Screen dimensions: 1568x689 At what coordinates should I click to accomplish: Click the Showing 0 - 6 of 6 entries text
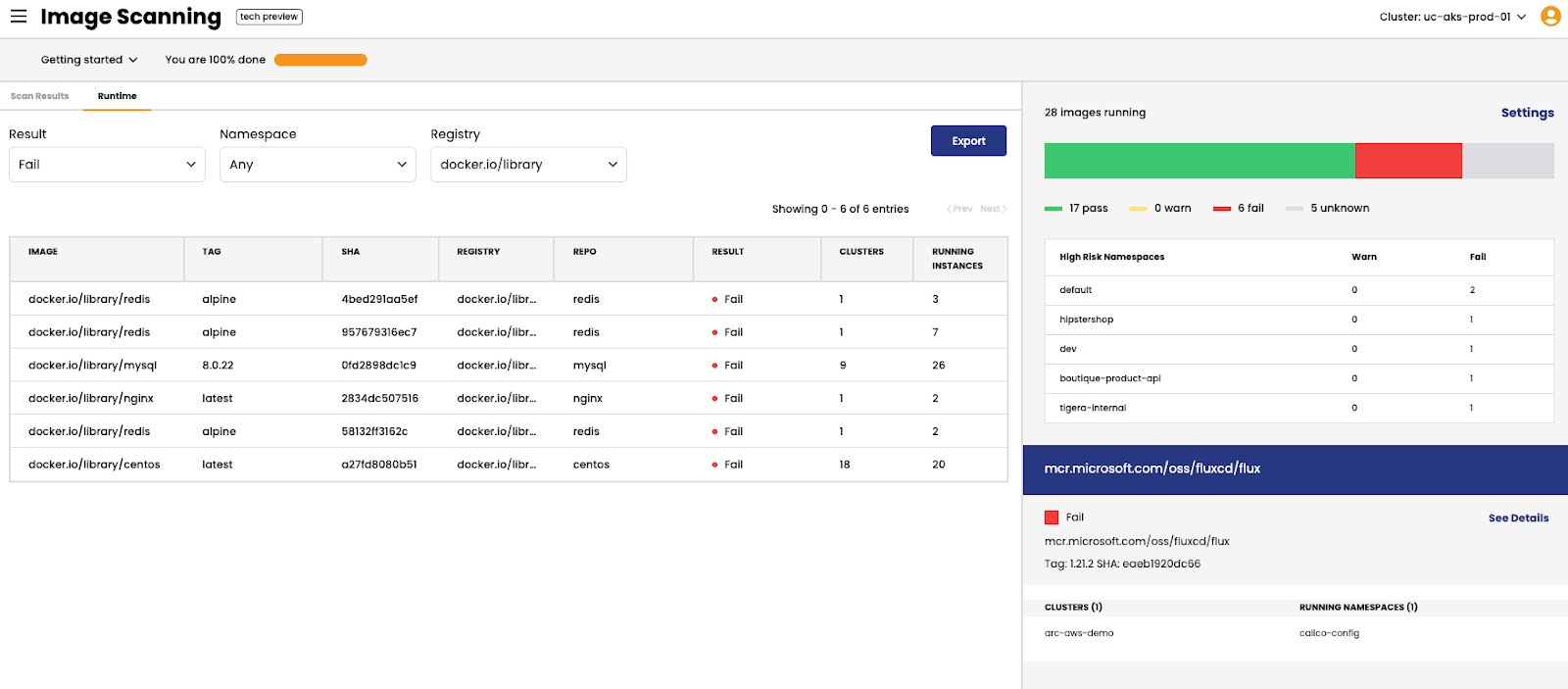click(841, 209)
